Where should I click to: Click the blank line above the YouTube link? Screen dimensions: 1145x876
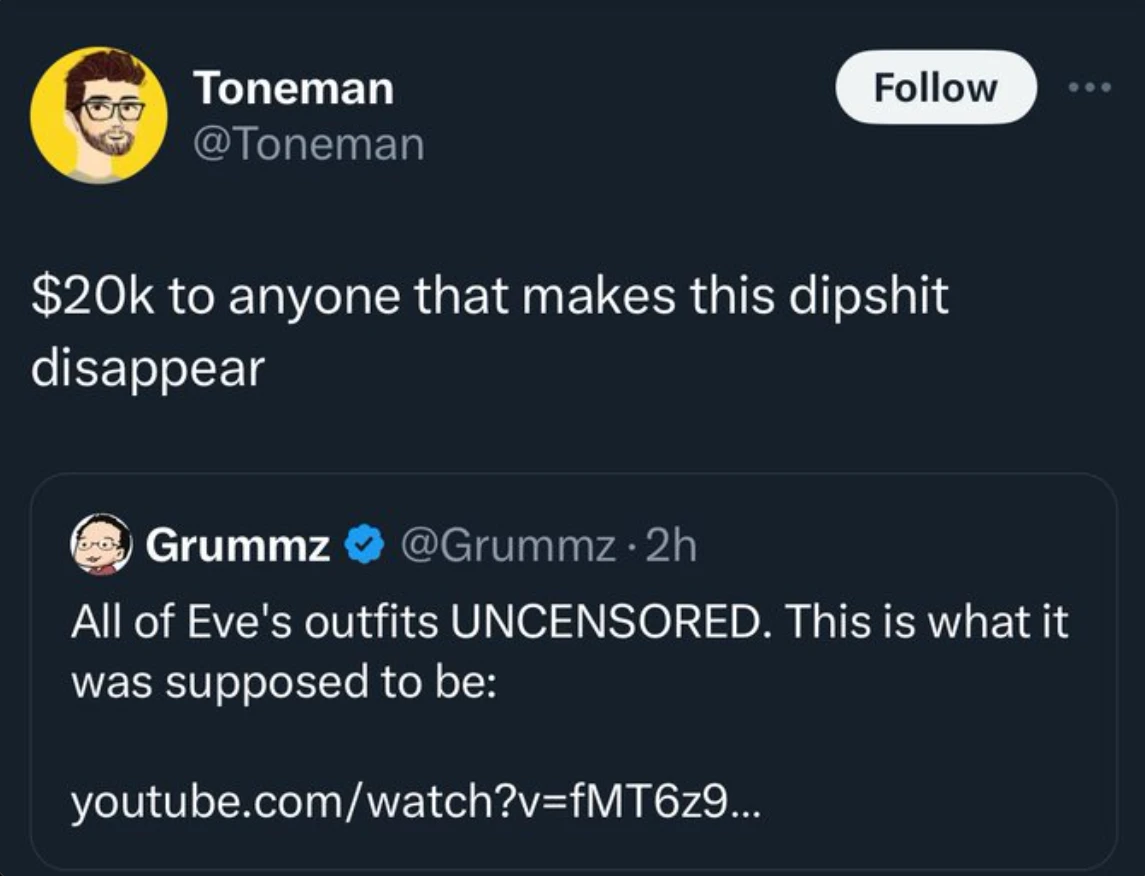pyautogui.click(x=400, y=741)
